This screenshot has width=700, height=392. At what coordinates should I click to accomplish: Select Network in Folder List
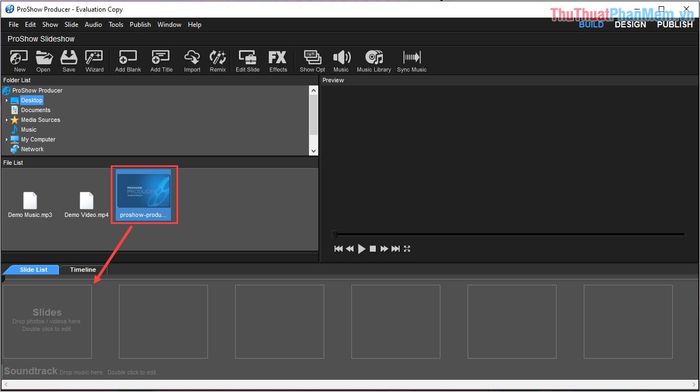[32, 149]
